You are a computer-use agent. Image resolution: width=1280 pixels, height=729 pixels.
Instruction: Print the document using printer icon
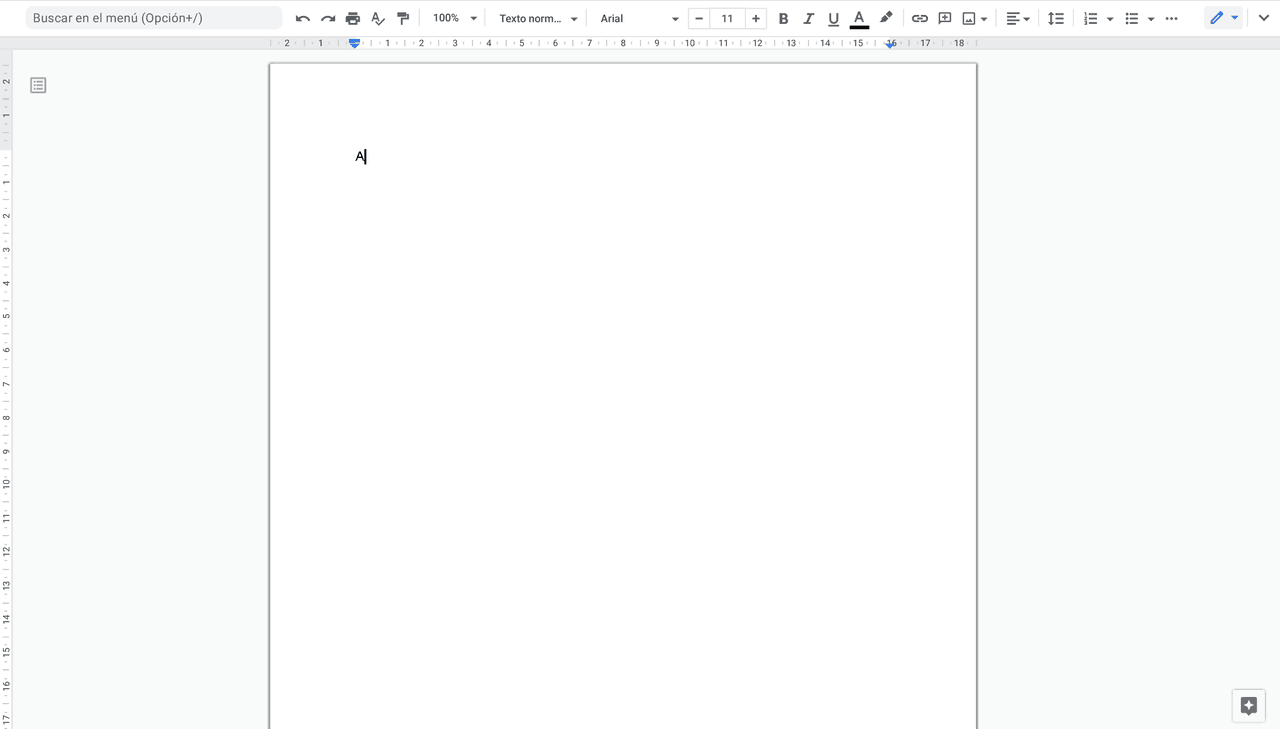(x=353, y=19)
